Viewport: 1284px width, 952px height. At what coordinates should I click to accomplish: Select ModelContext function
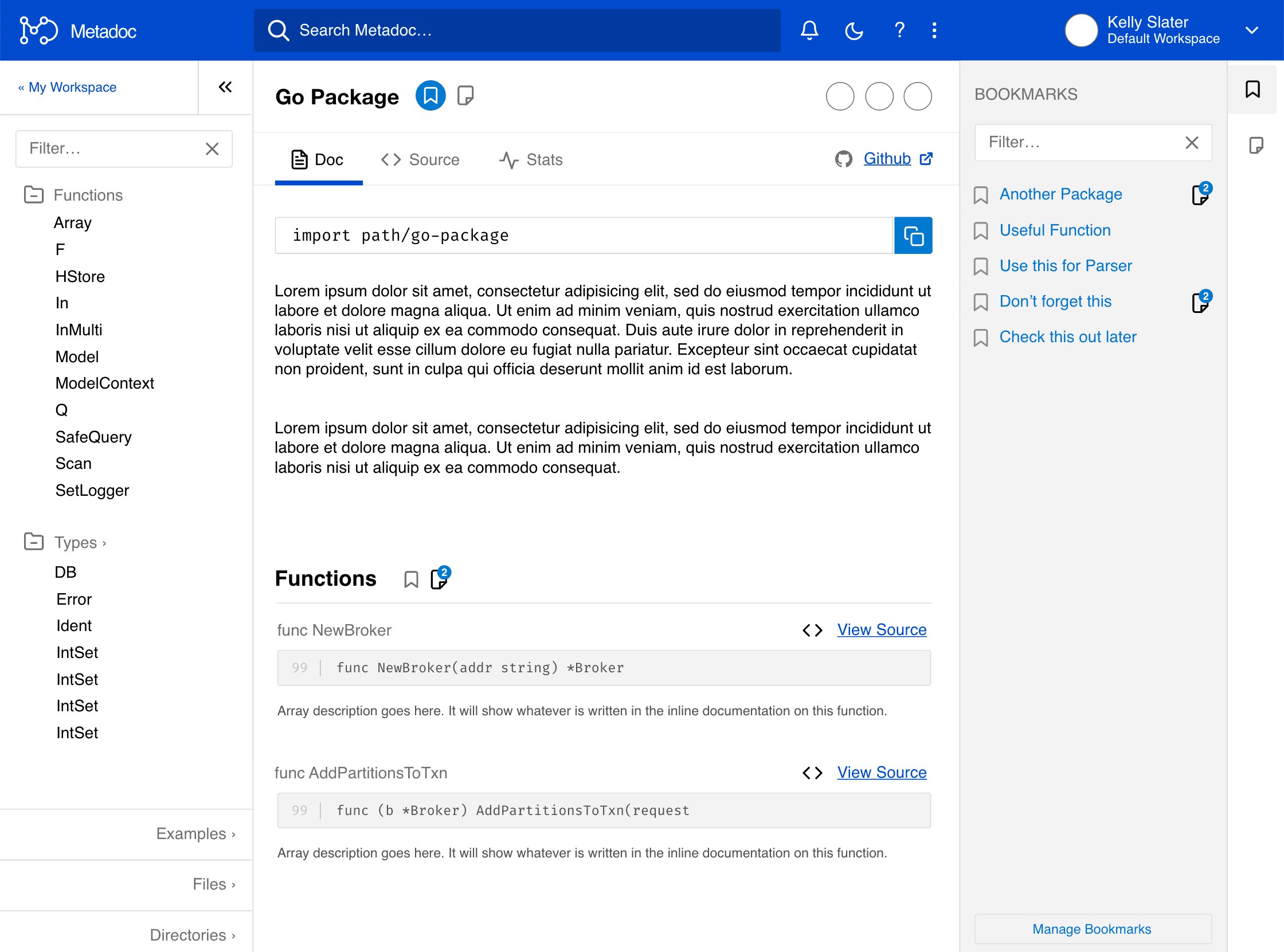[104, 383]
